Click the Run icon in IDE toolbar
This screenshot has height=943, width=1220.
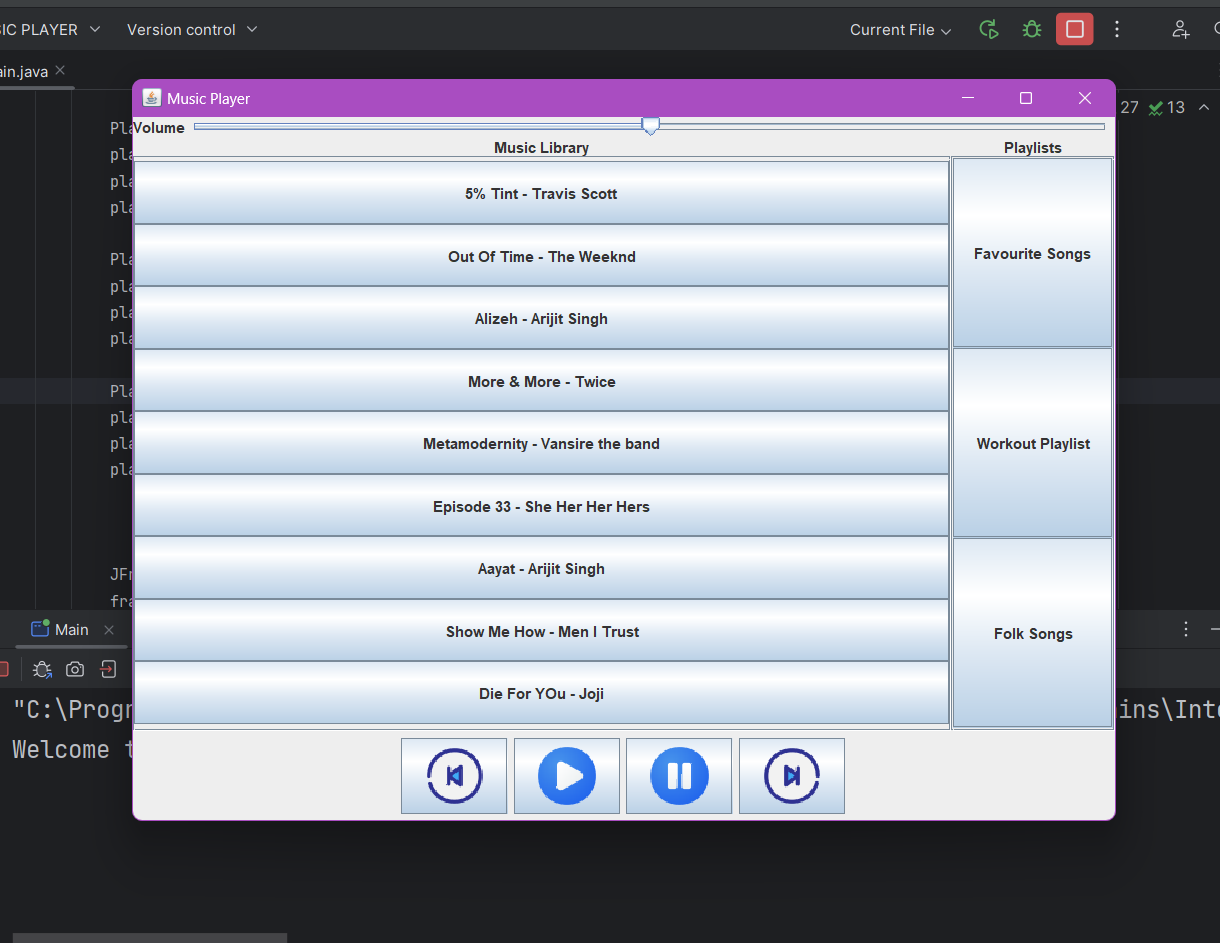pos(988,30)
